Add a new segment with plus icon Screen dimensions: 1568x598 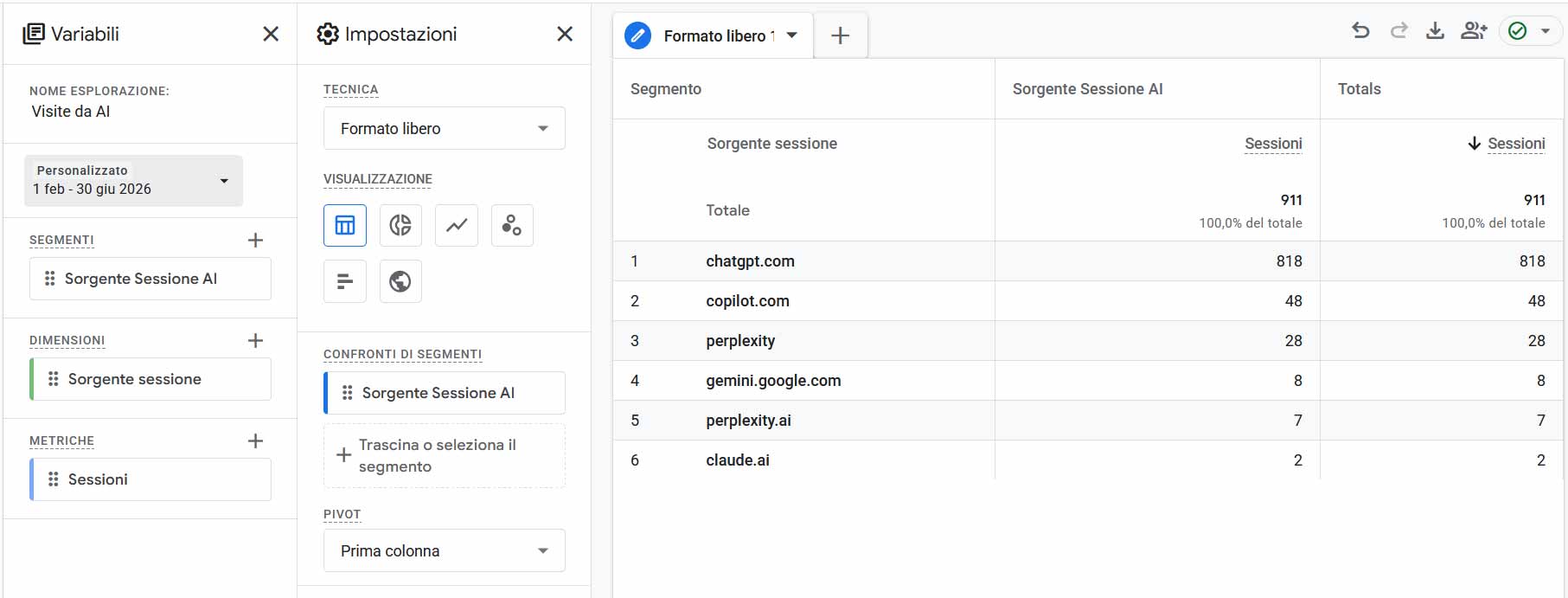click(x=255, y=240)
